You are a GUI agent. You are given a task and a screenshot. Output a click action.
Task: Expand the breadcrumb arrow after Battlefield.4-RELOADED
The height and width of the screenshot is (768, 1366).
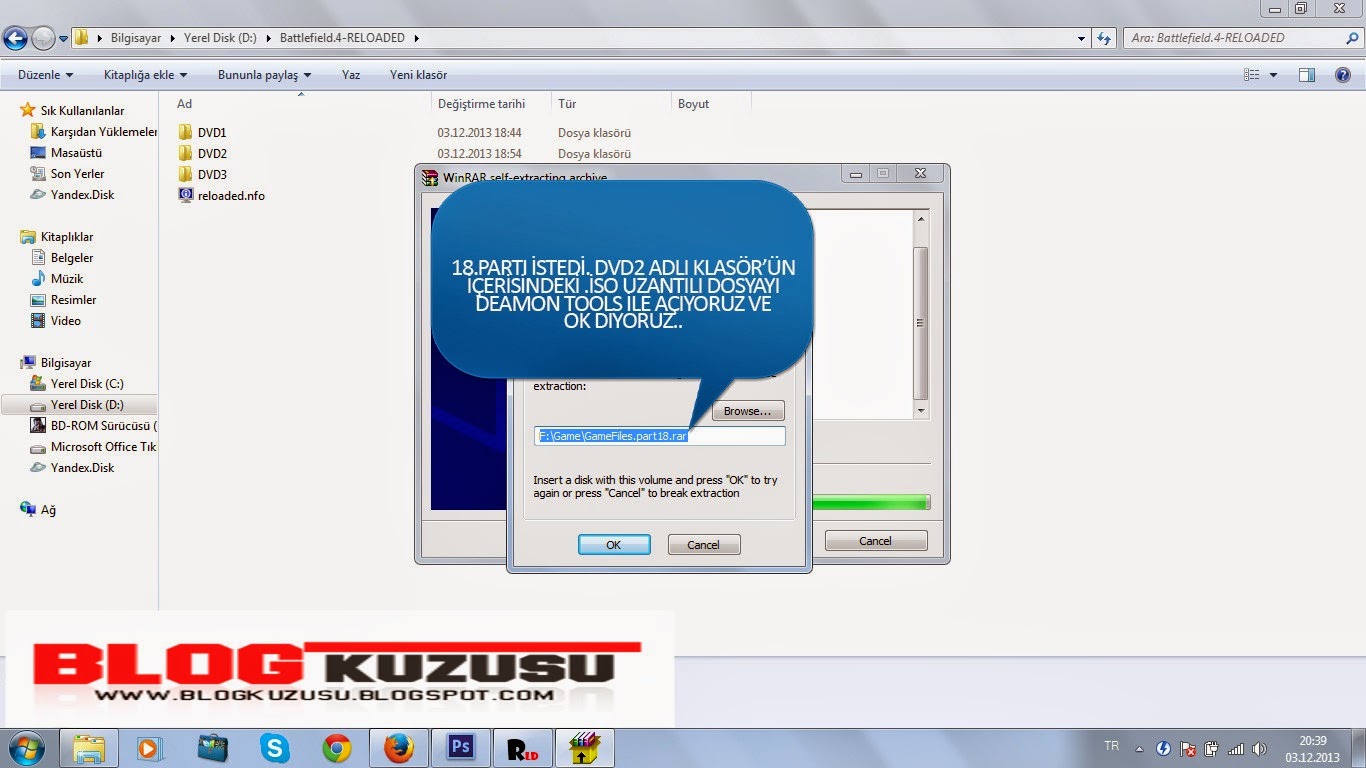click(x=416, y=38)
